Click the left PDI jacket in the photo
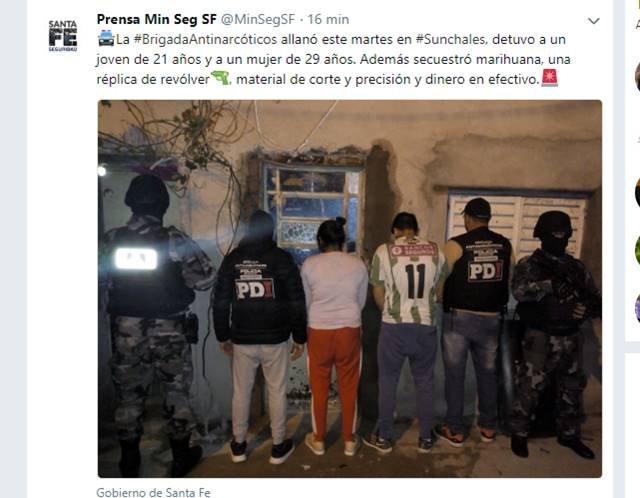 tap(260, 291)
